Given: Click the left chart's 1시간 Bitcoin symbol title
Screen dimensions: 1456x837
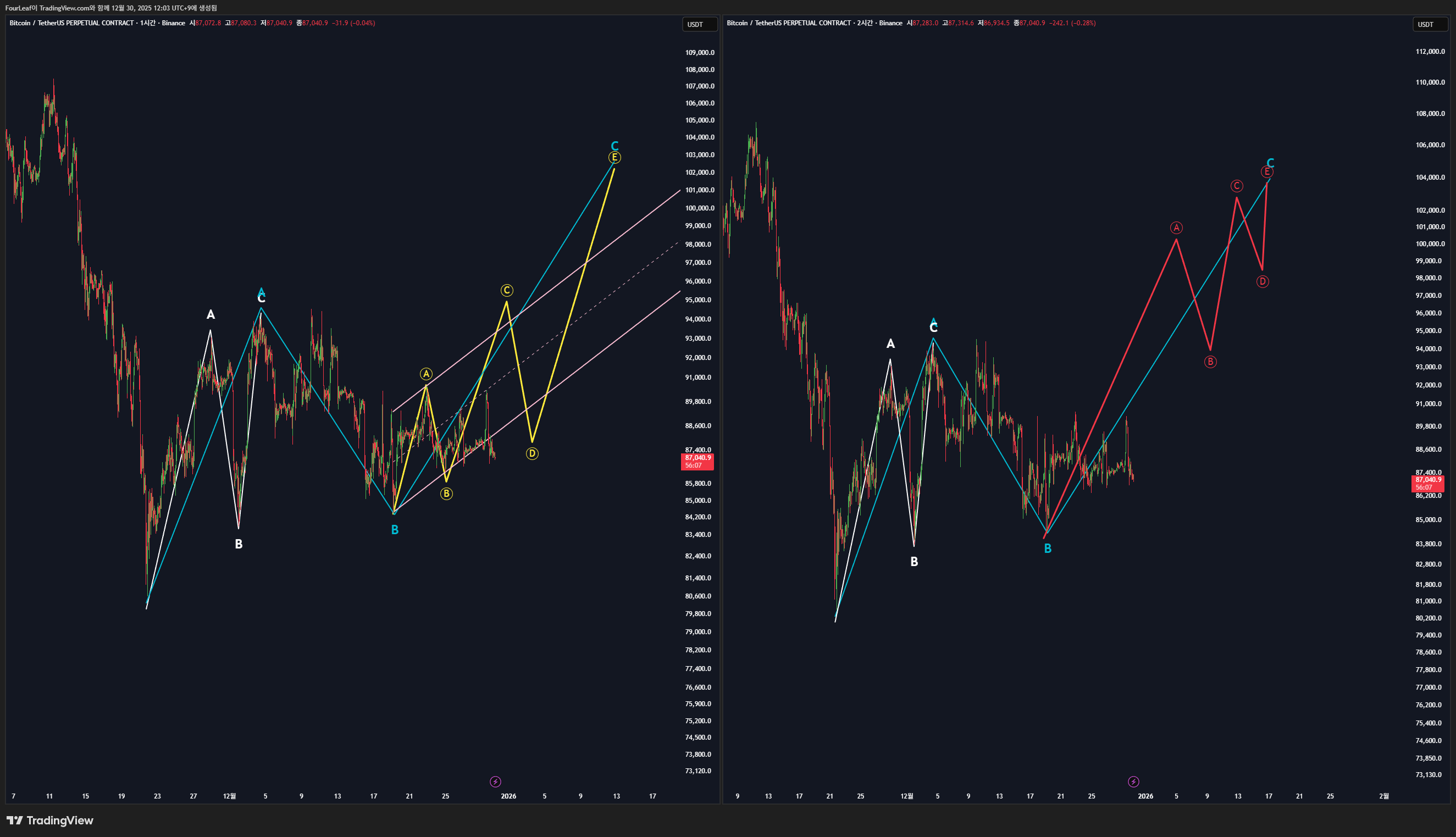Looking at the screenshot, I should pos(97,23).
